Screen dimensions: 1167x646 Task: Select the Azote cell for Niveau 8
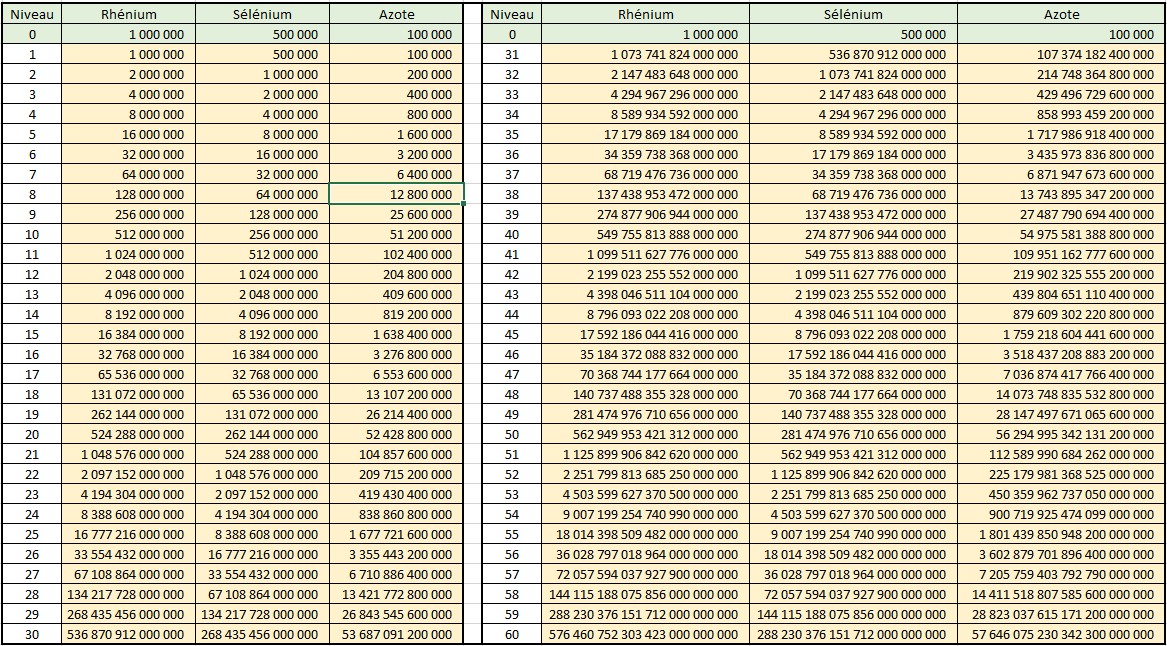(x=396, y=195)
